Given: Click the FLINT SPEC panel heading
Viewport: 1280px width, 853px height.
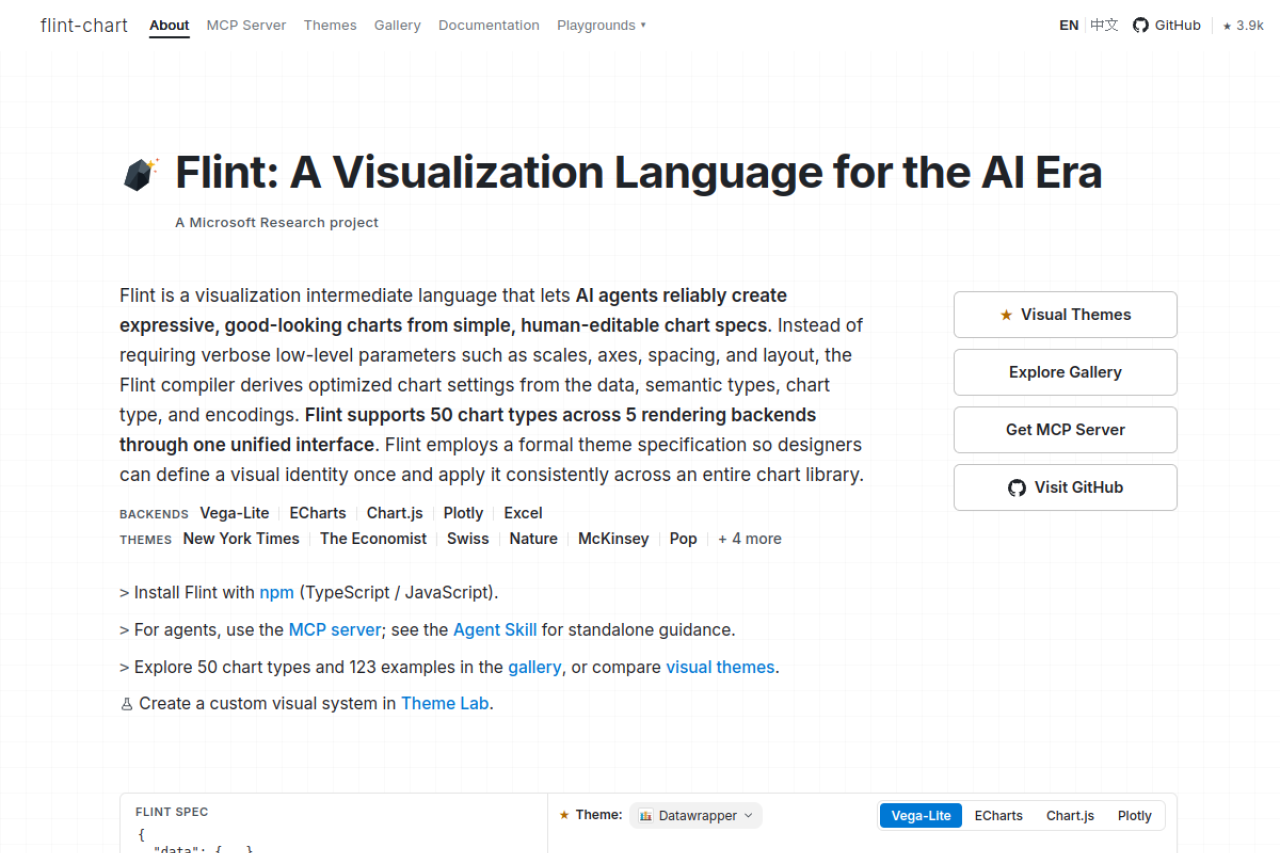Looking at the screenshot, I should pos(172,813).
